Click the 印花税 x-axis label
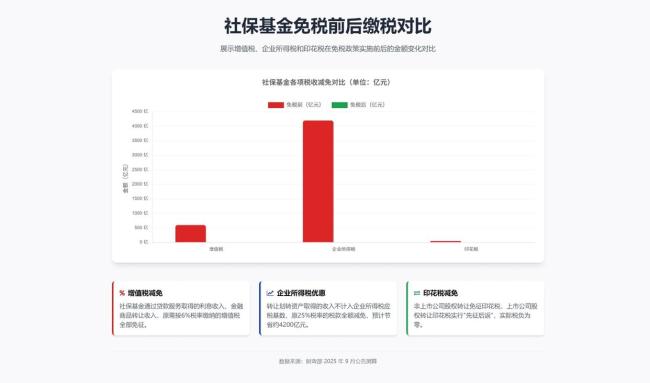The image size is (650, 383). [x=471, y=249]
